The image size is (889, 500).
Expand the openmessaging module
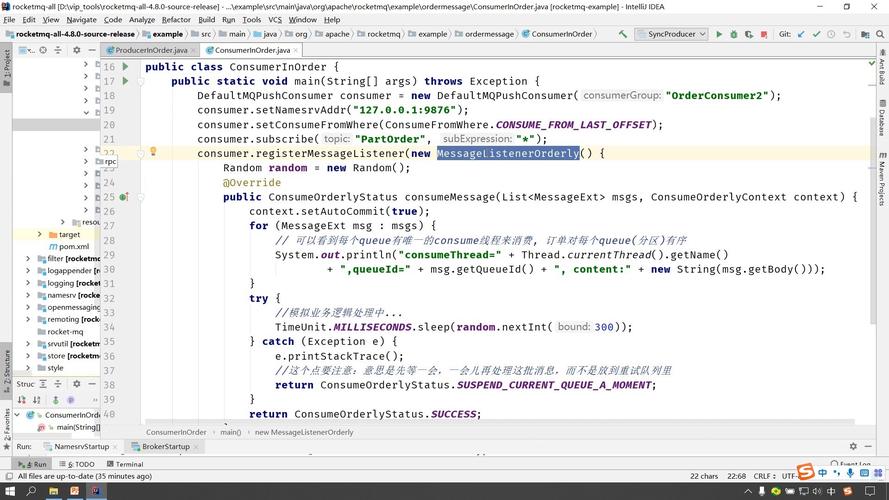(28, 307)
